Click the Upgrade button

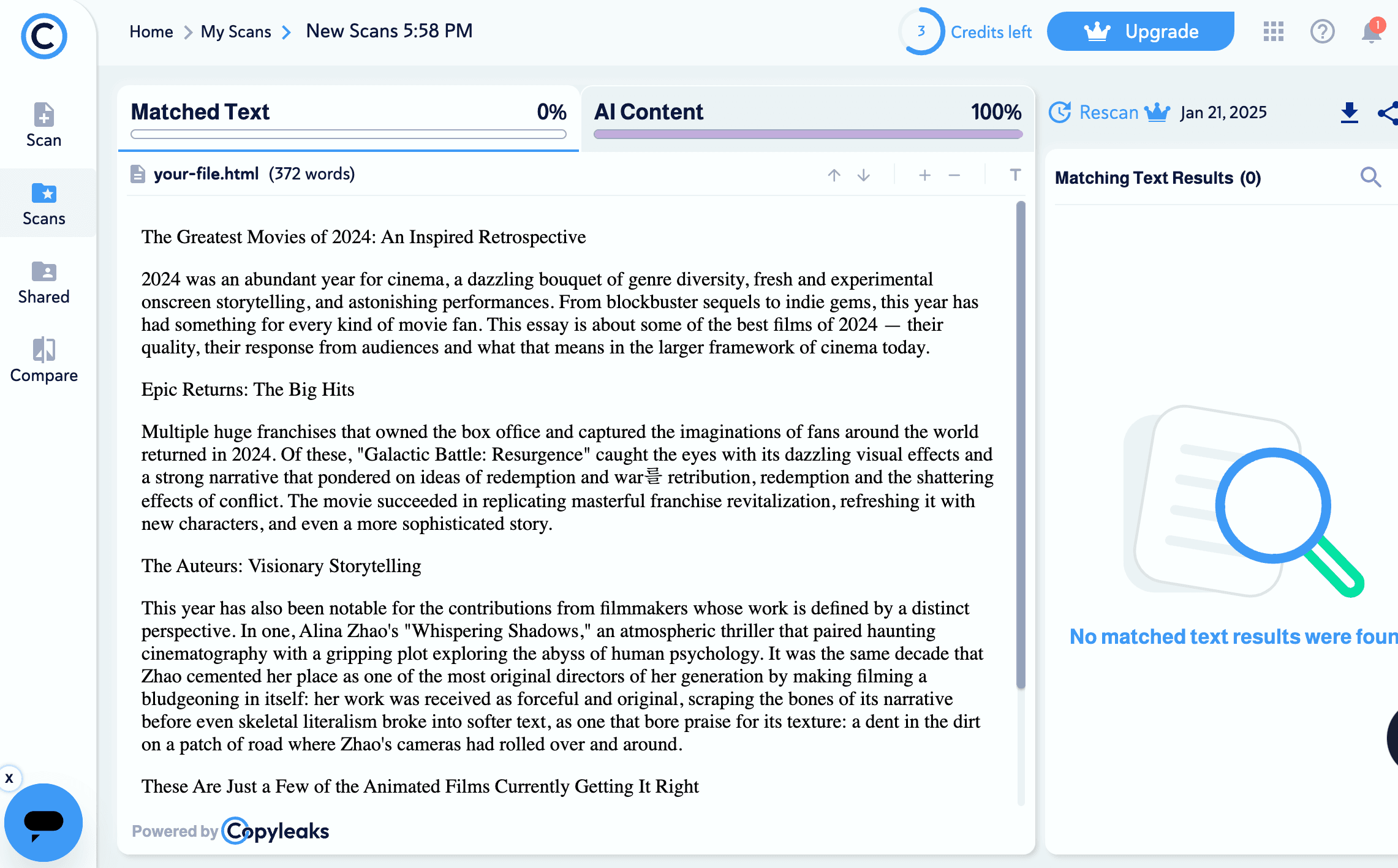pos(1140,32)
